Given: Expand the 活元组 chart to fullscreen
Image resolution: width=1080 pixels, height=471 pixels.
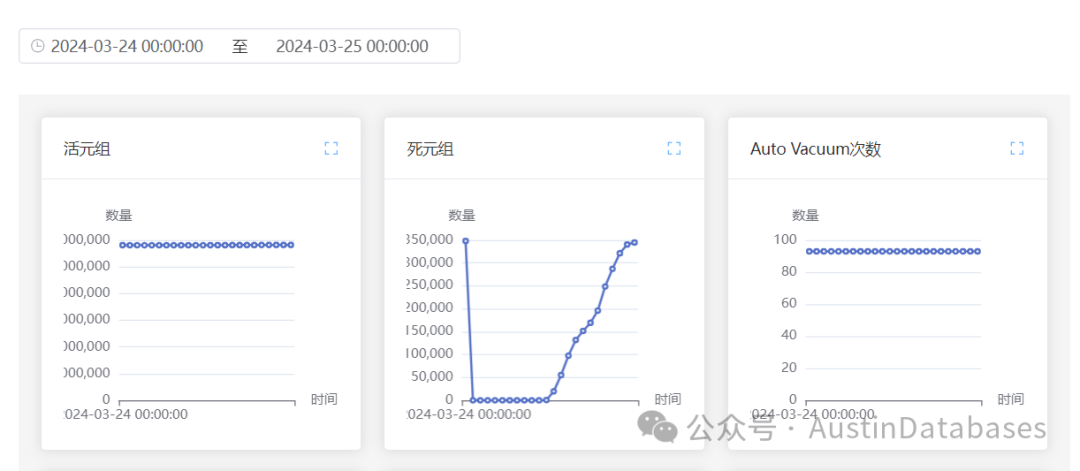Looking at the screenshot, I should pos(331,148).
